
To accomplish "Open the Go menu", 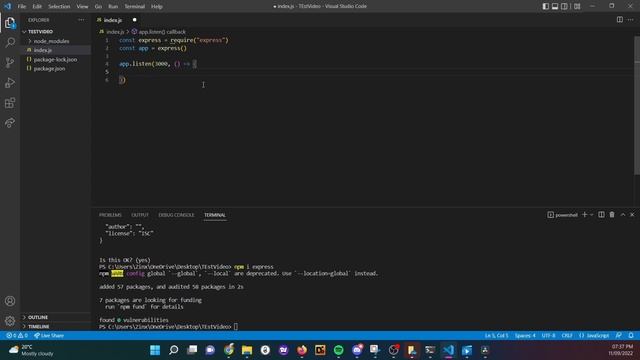I will pyautogui.click(x=98, y=6).
